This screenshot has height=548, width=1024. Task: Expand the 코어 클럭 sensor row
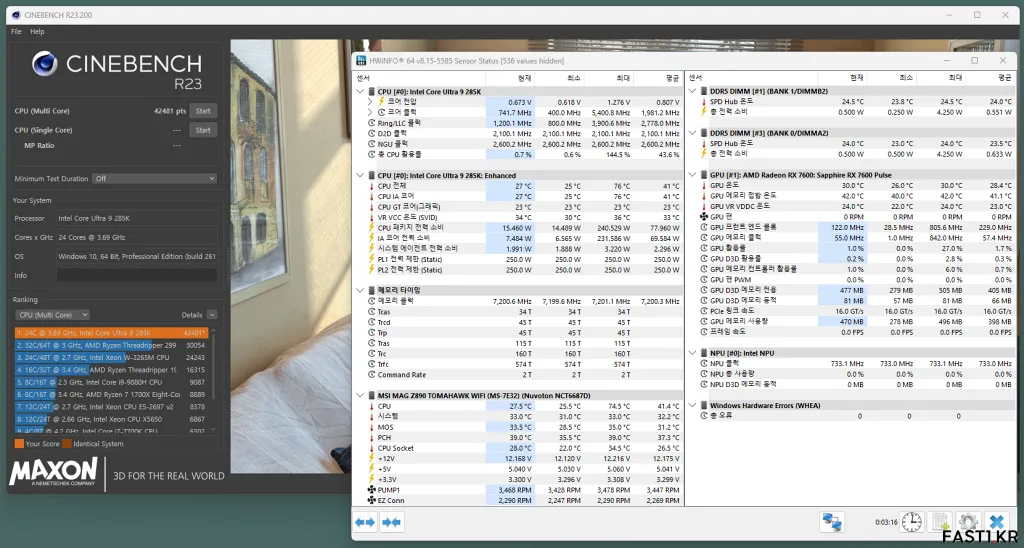tap(370, 112)
